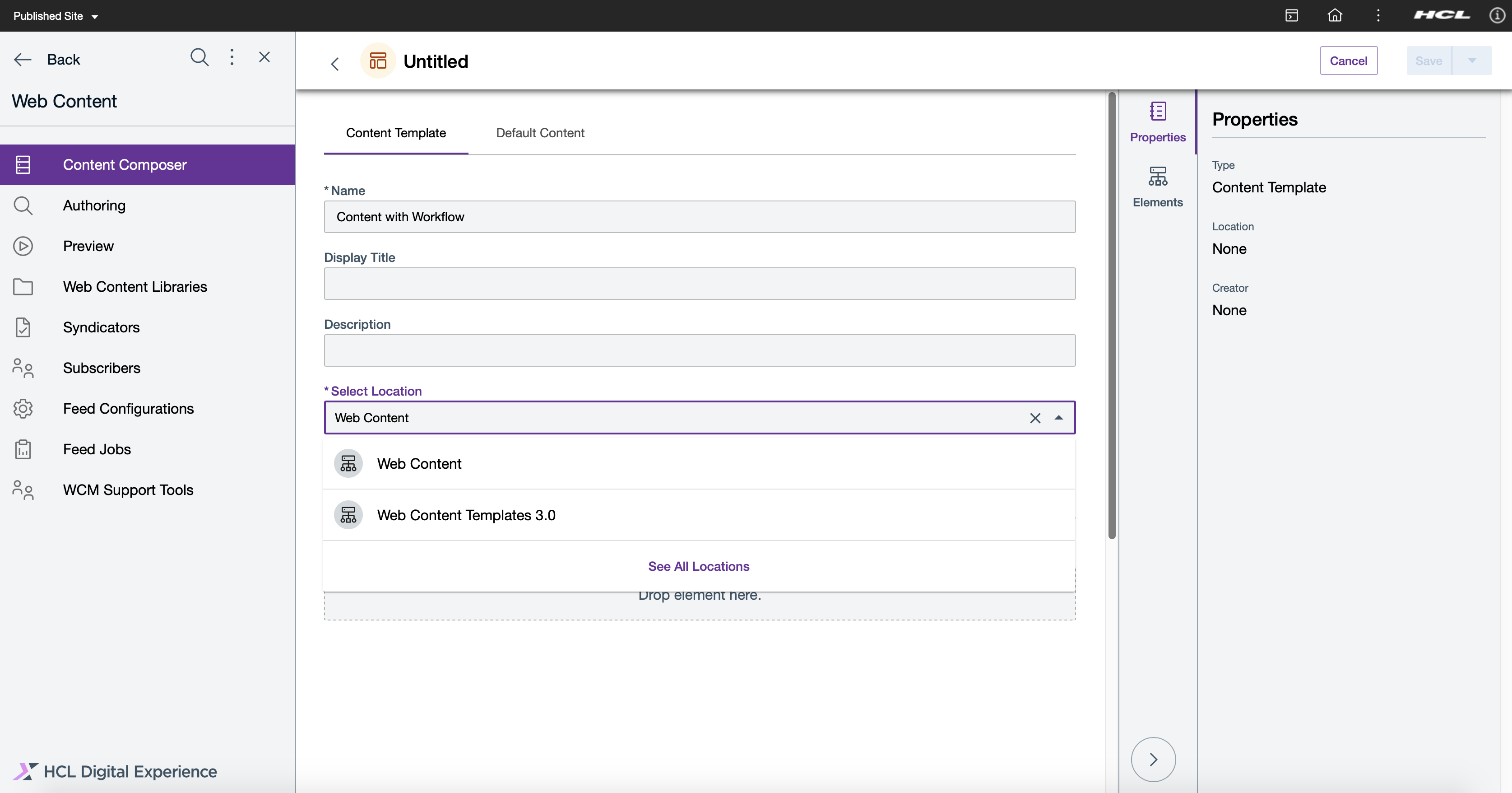Switch to the Default Content tab
This screenshot has height=793, width=1512.
tap(540, 133)
